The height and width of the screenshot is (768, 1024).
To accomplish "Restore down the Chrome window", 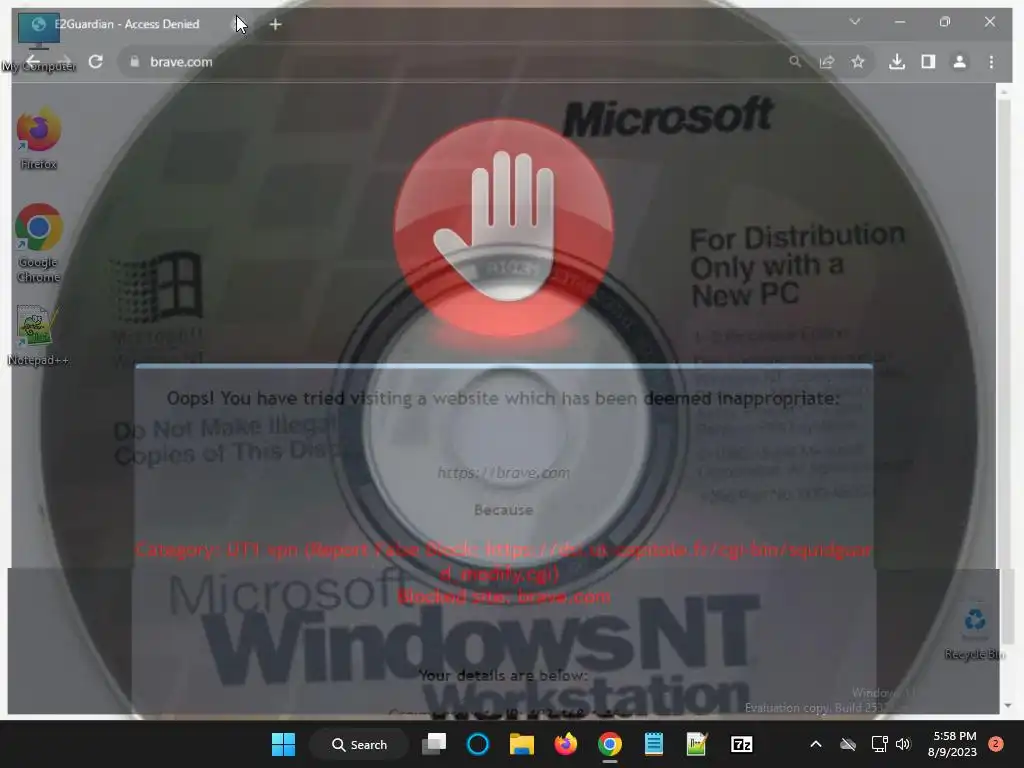I will 945,22.
